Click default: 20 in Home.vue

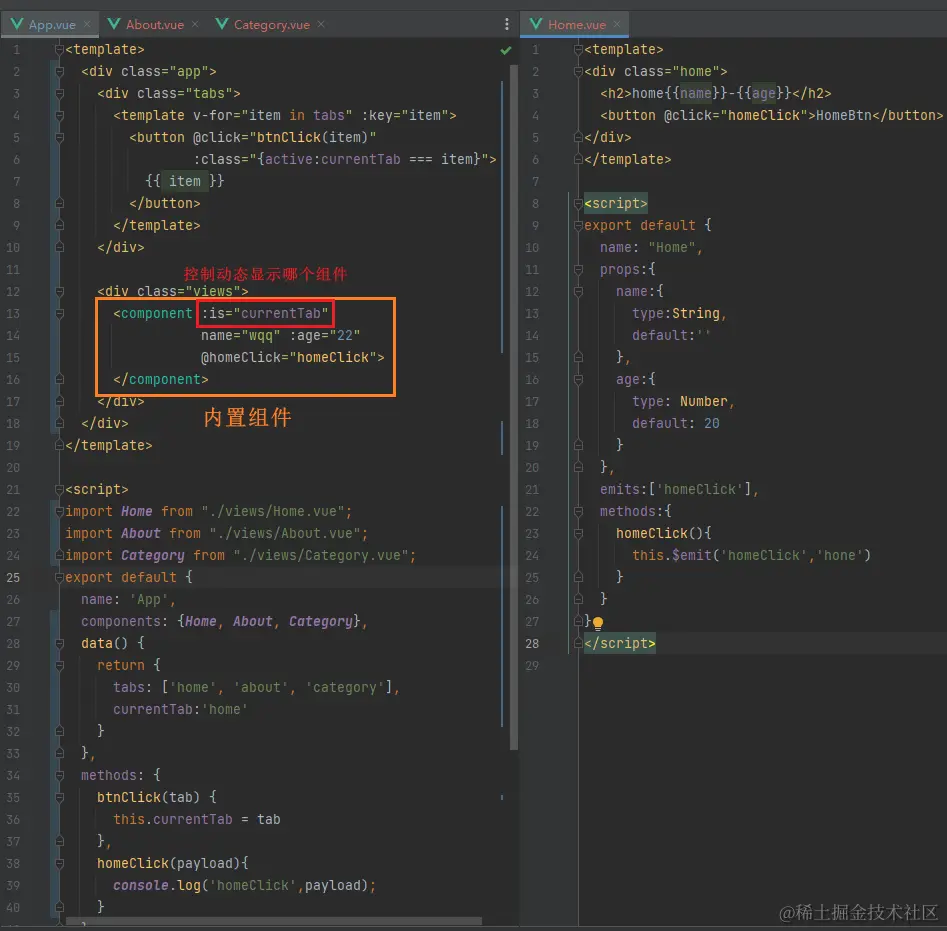pos(676,423)
